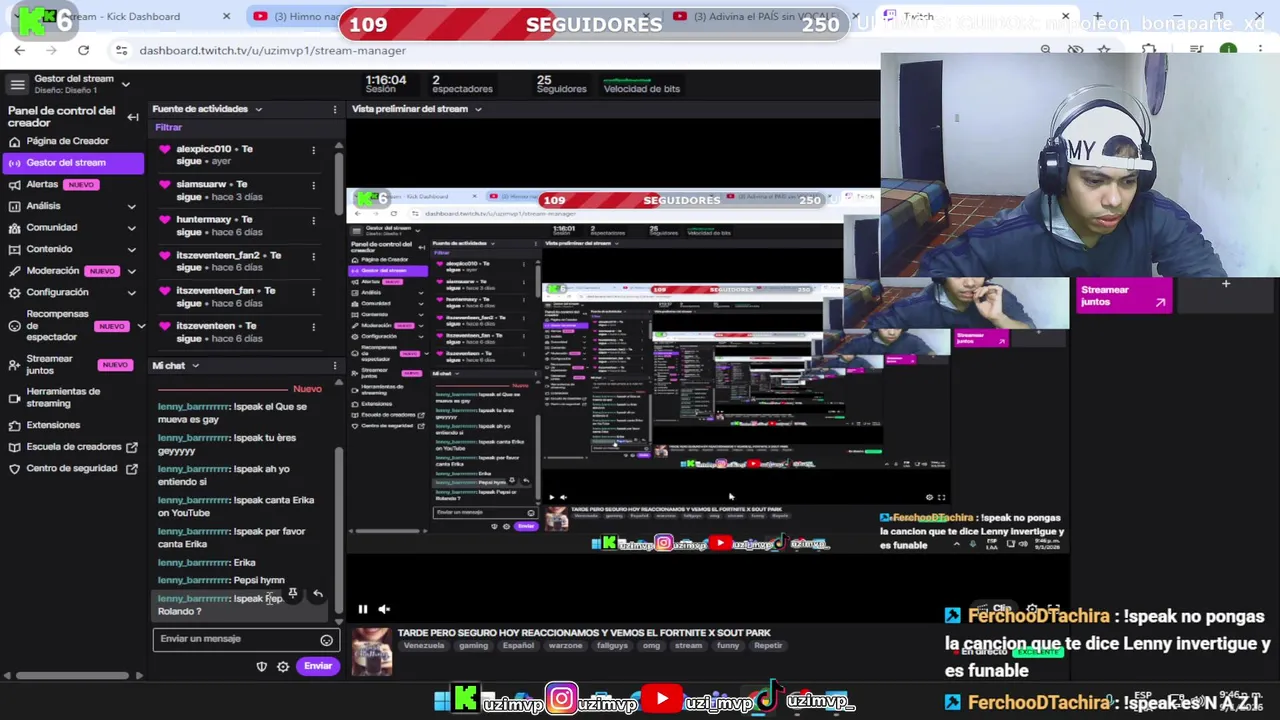Pin the highlighted chat message

(x=293, y=594)
